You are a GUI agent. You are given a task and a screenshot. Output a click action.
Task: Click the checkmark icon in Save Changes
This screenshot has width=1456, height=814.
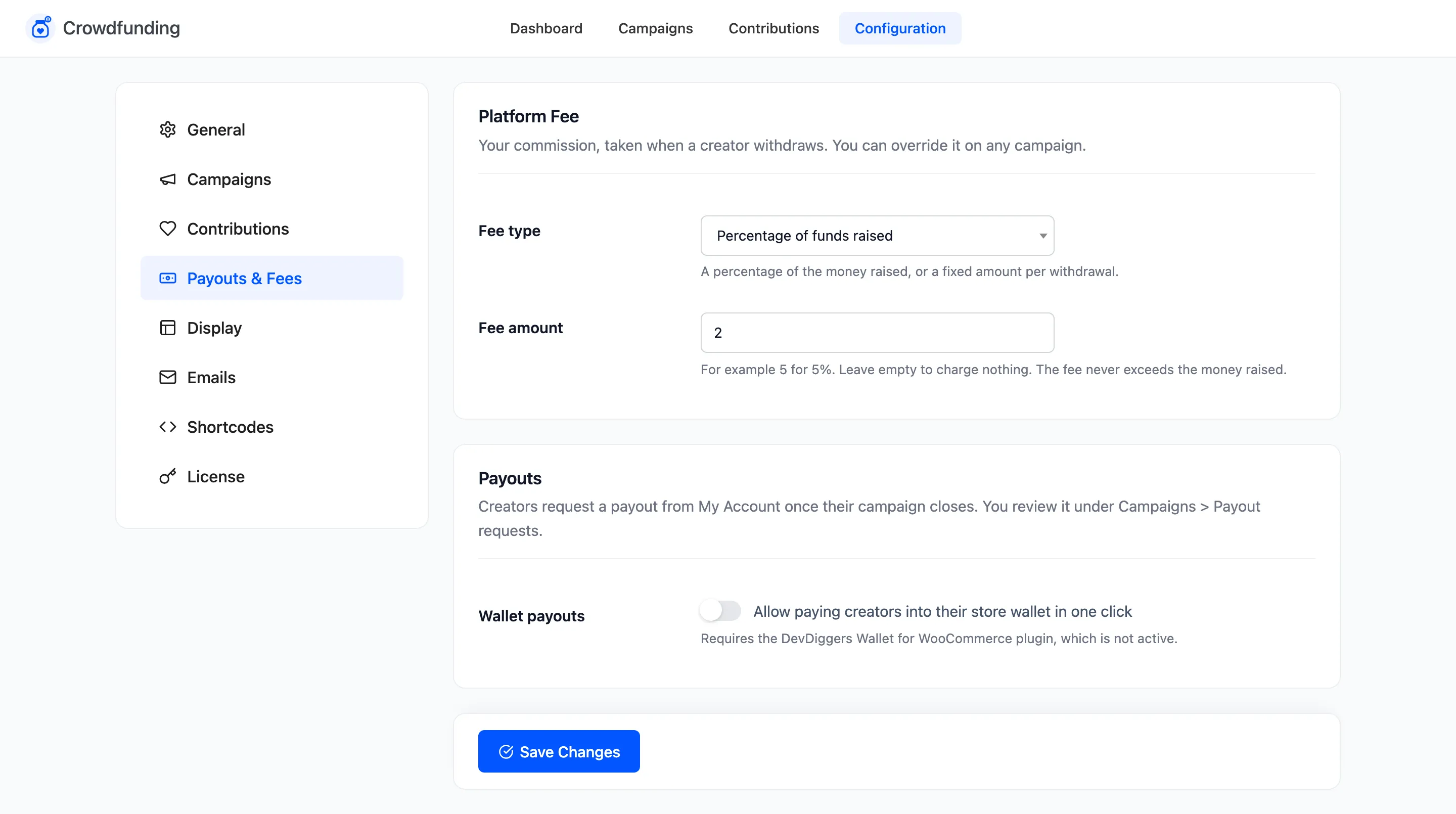(x=506, y=751)
